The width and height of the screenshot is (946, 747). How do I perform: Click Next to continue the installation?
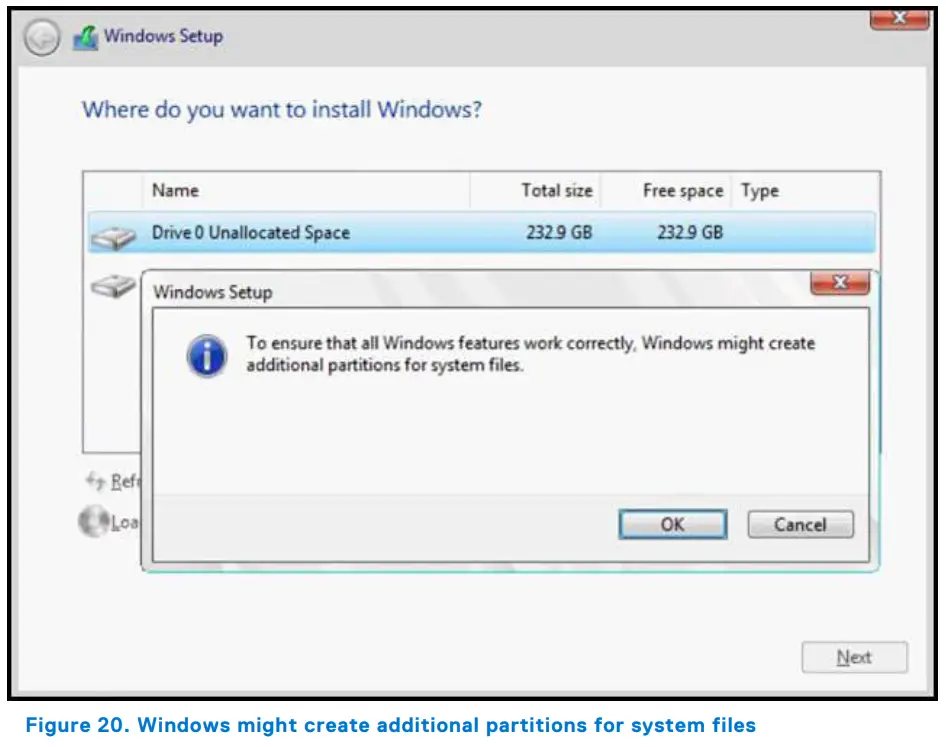pyautogui.click(x=854, y=657)
